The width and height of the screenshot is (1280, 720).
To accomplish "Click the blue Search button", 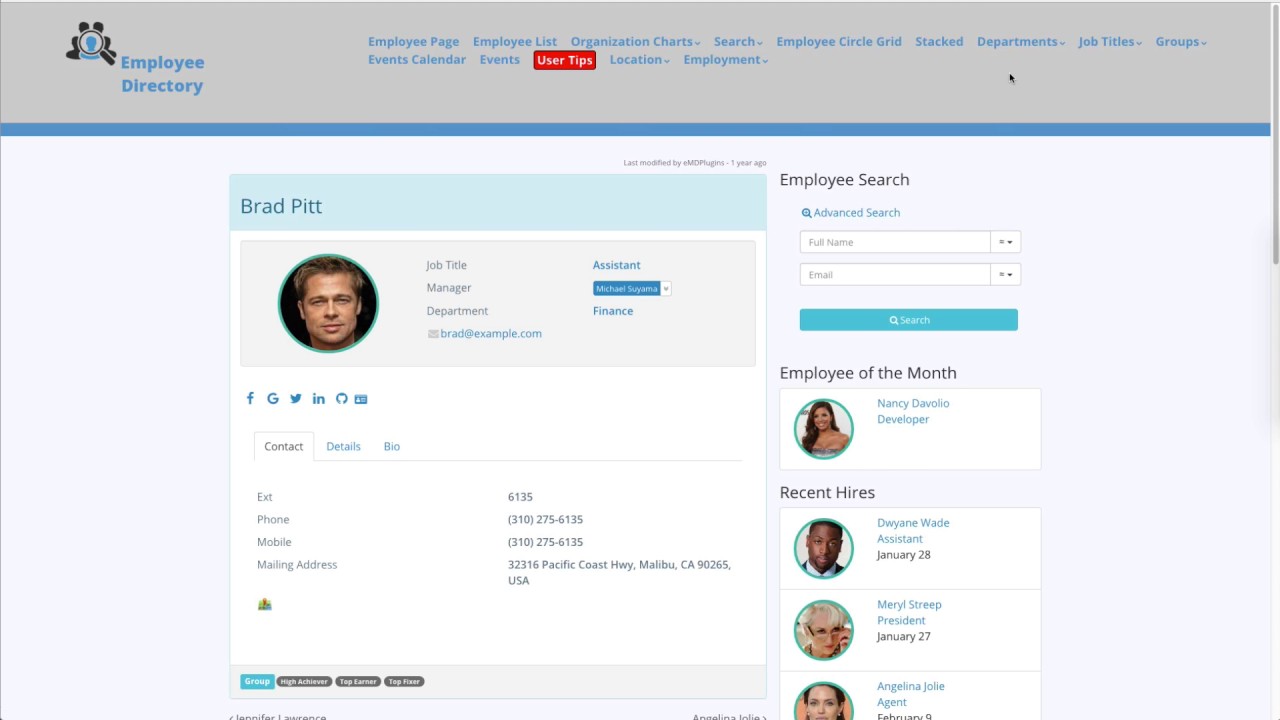I will pyautogui.click(x=908, y=320).
